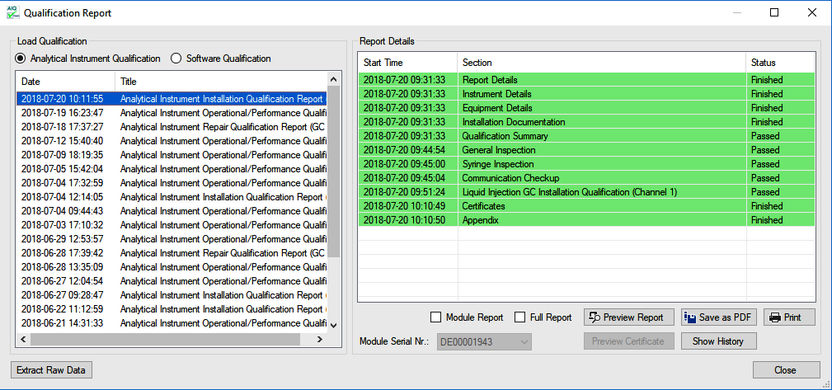This screenshot has height=390, width=832.
Task: Minimize the Qualification Report window
Action: 737,13
